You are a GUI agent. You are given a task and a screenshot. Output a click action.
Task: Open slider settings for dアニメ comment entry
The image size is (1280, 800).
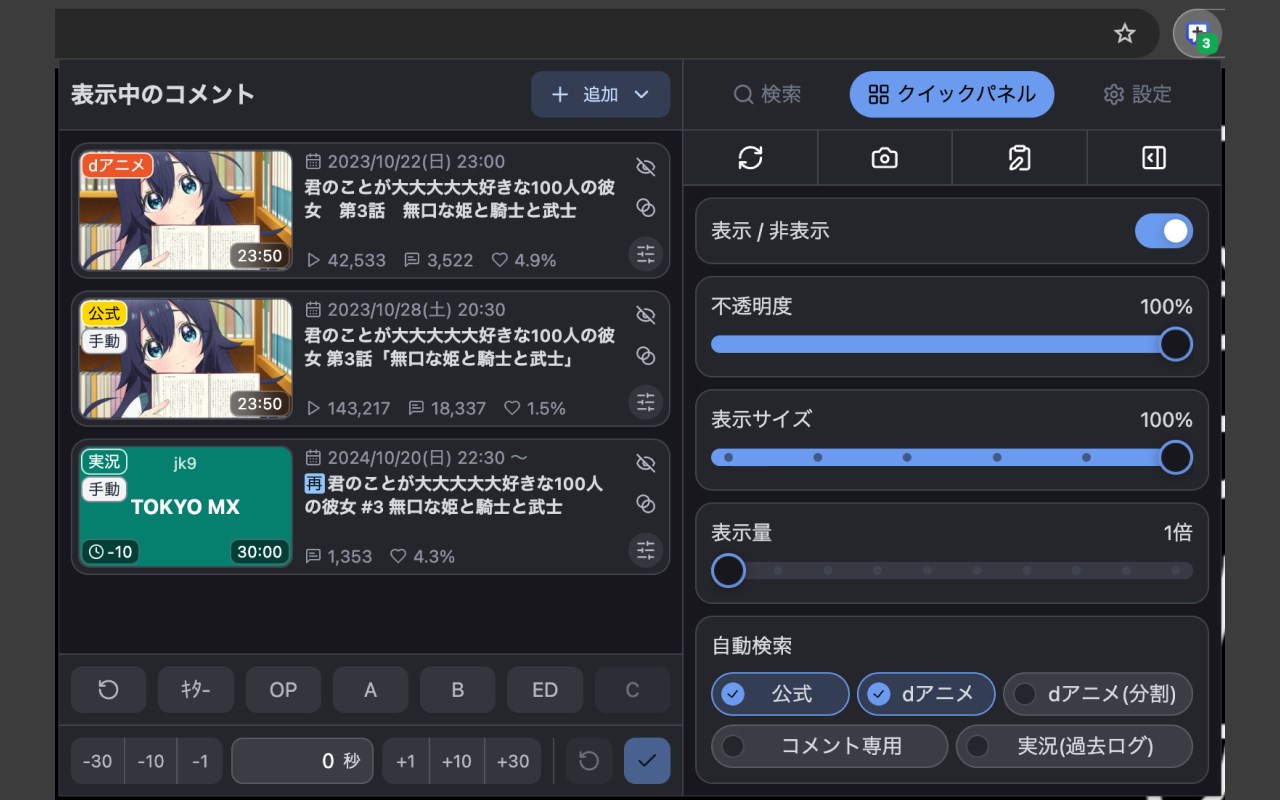(x=646, y=254)
